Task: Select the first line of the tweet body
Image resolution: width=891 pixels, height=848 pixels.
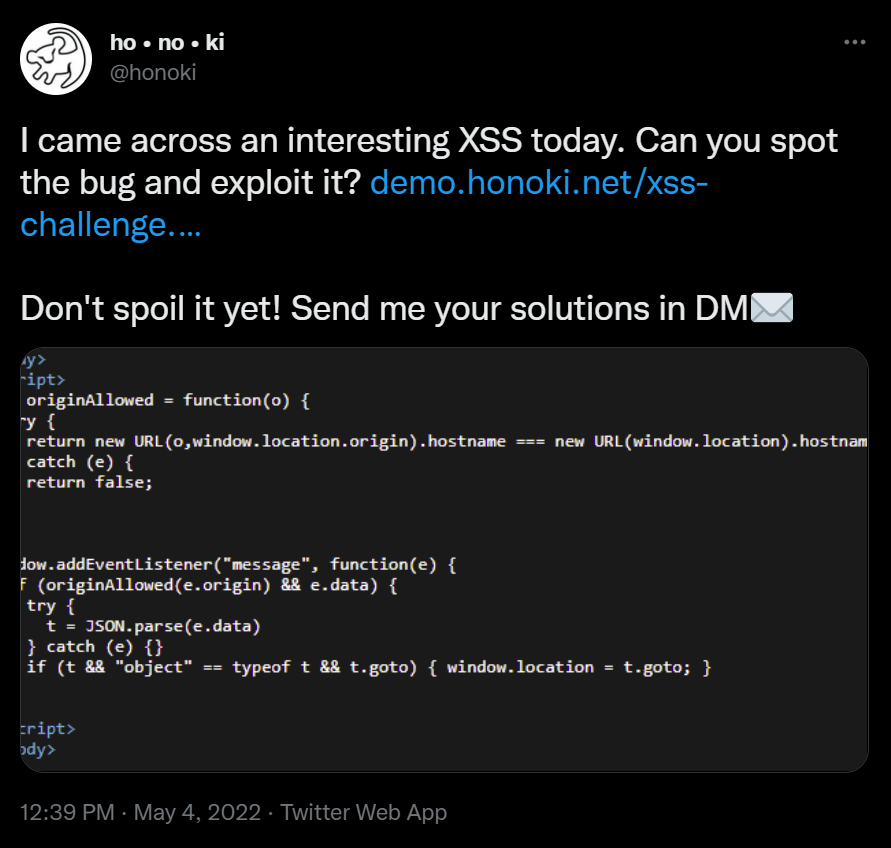Action: [x=427, y=140]
